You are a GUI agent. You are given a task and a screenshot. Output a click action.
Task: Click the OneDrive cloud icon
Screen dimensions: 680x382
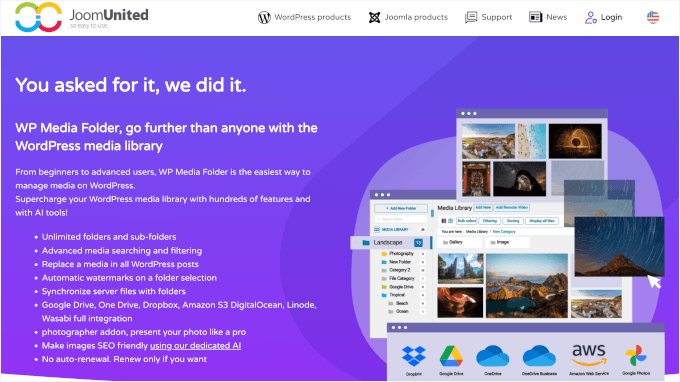492,356
